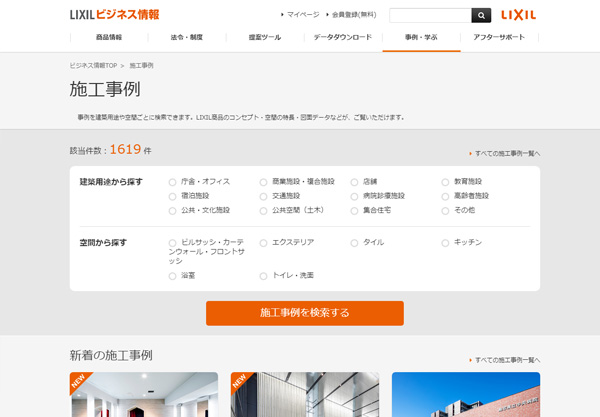This screenshot has height=417, width=600.
Task: Open the first NEW case study thumbnail
Action: coord(144,395)
